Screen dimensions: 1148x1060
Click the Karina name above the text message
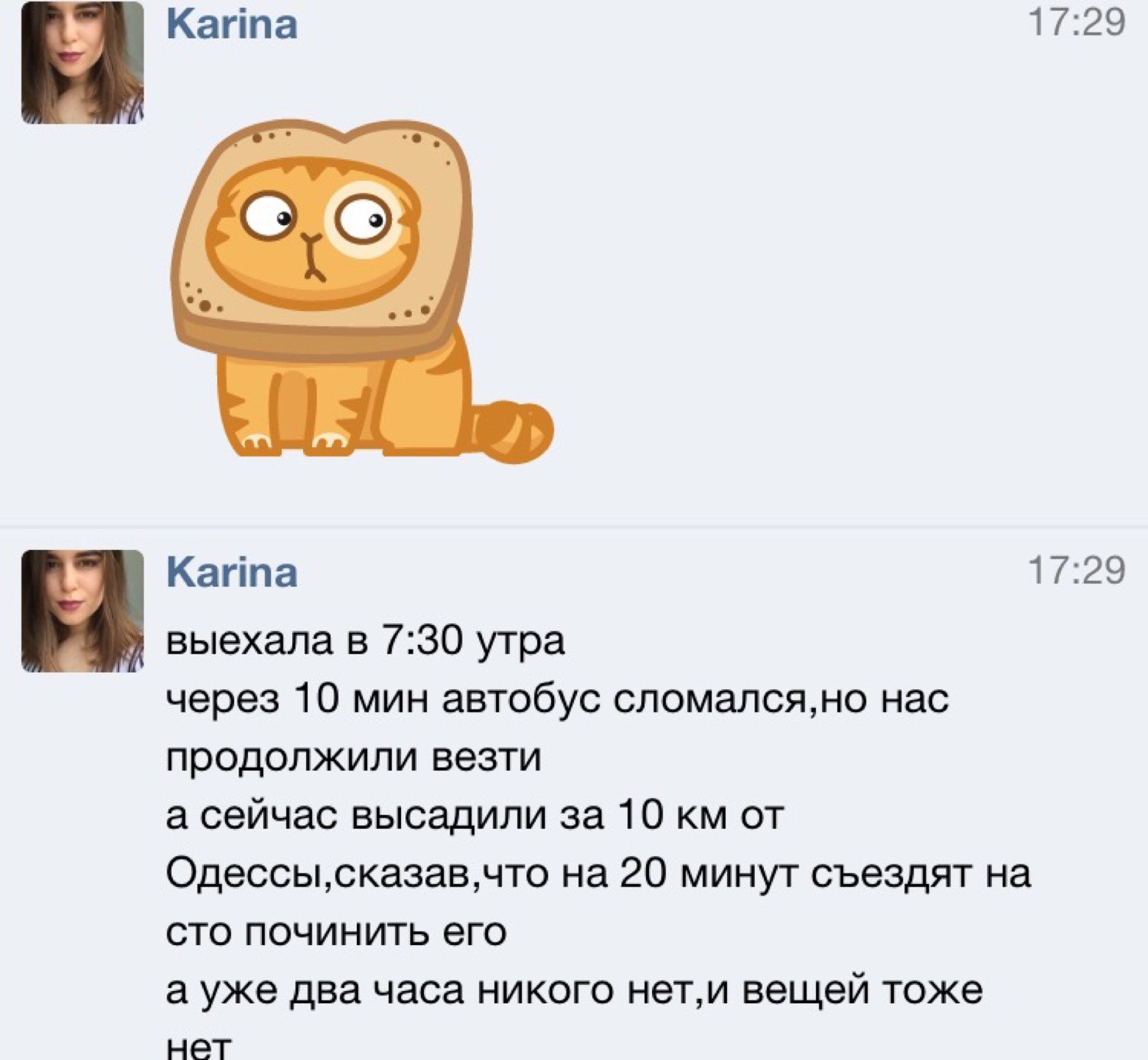(x=233, y=572)
